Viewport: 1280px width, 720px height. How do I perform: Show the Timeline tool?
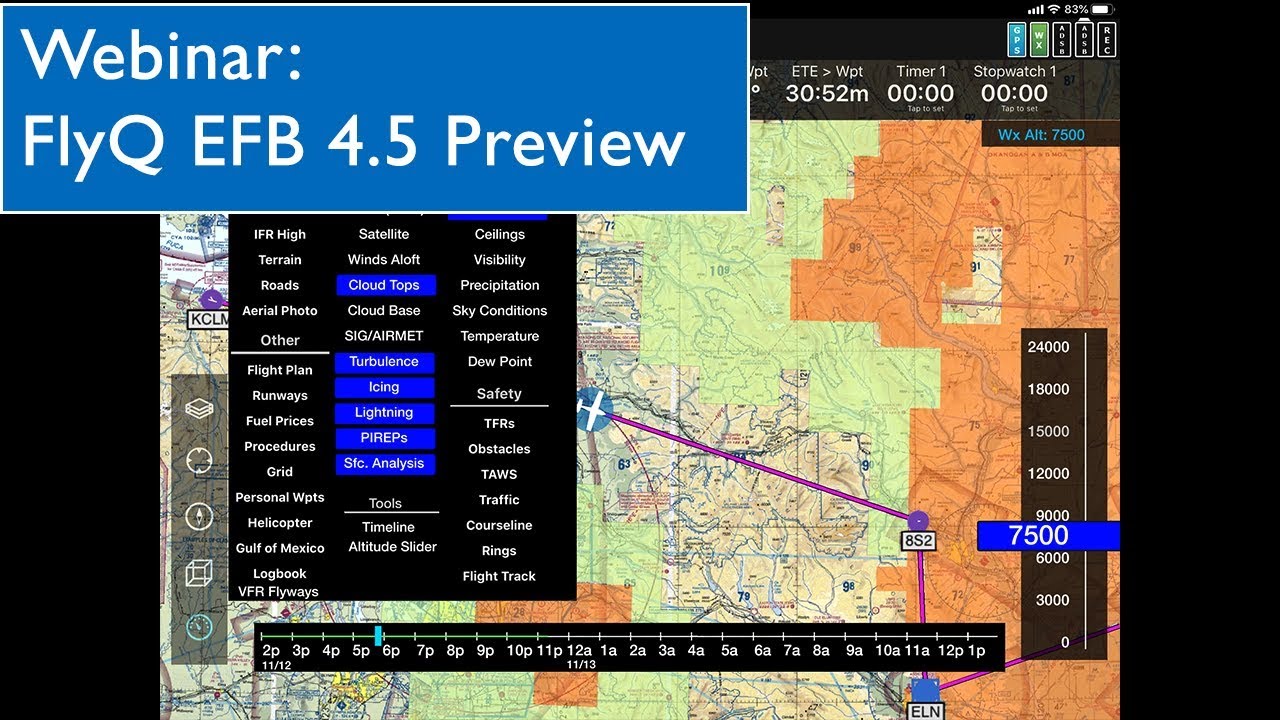[x=389, y=527]
